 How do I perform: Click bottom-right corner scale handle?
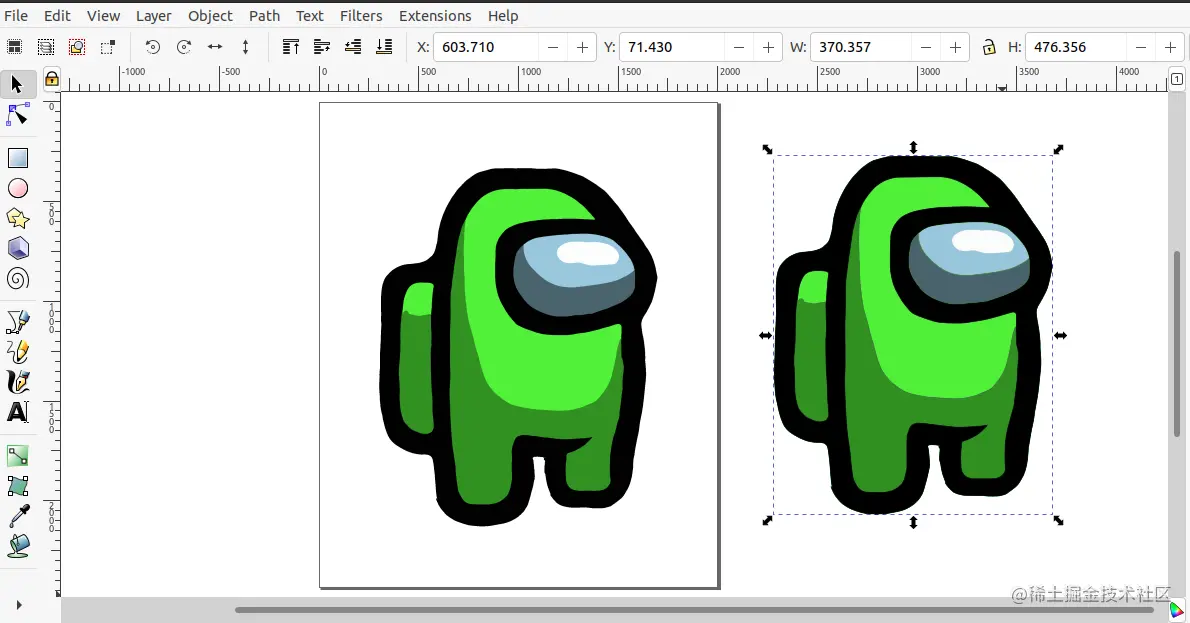tap(1059, 521)
